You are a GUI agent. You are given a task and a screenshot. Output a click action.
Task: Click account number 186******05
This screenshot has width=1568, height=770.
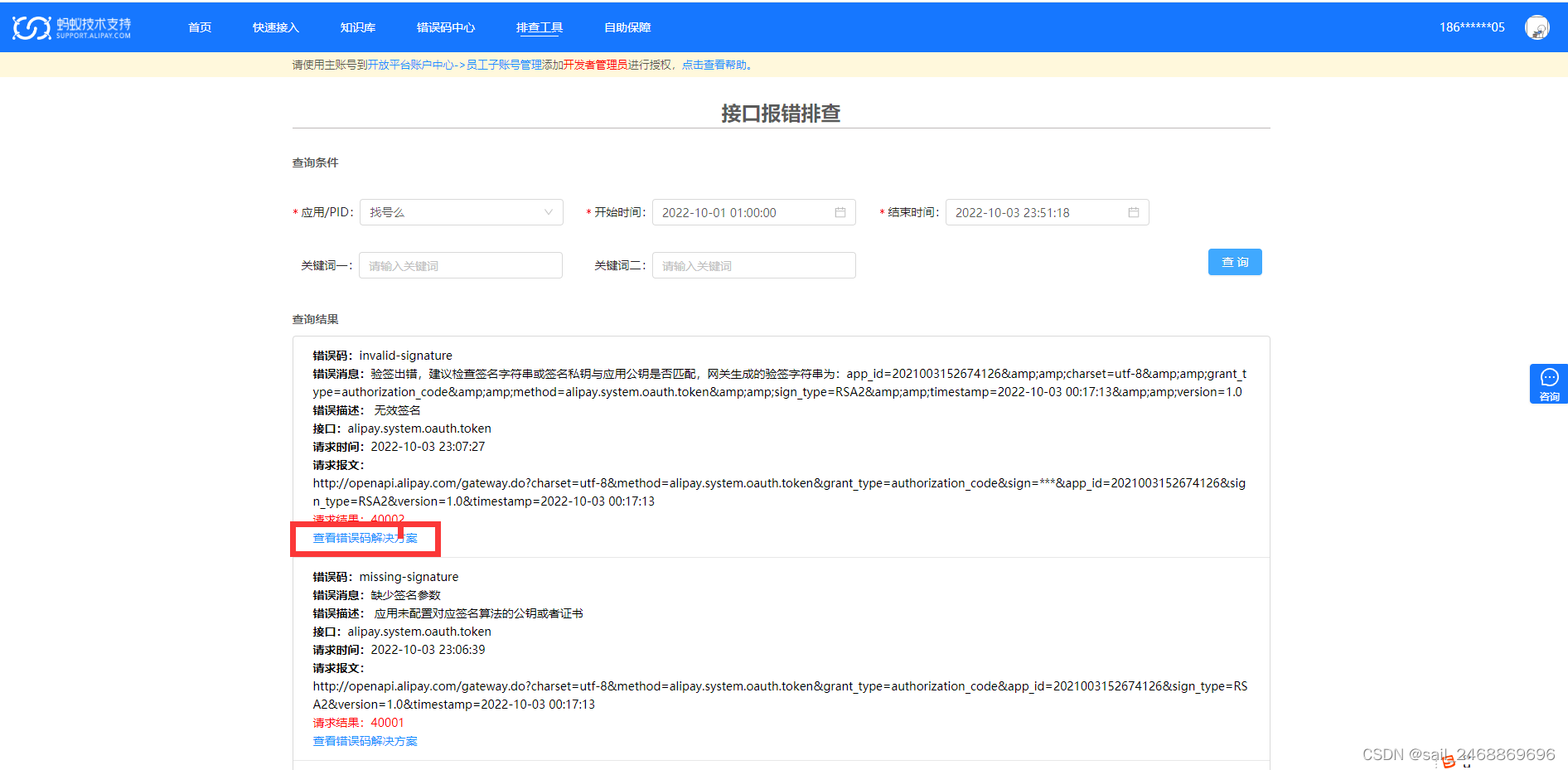1472,27
